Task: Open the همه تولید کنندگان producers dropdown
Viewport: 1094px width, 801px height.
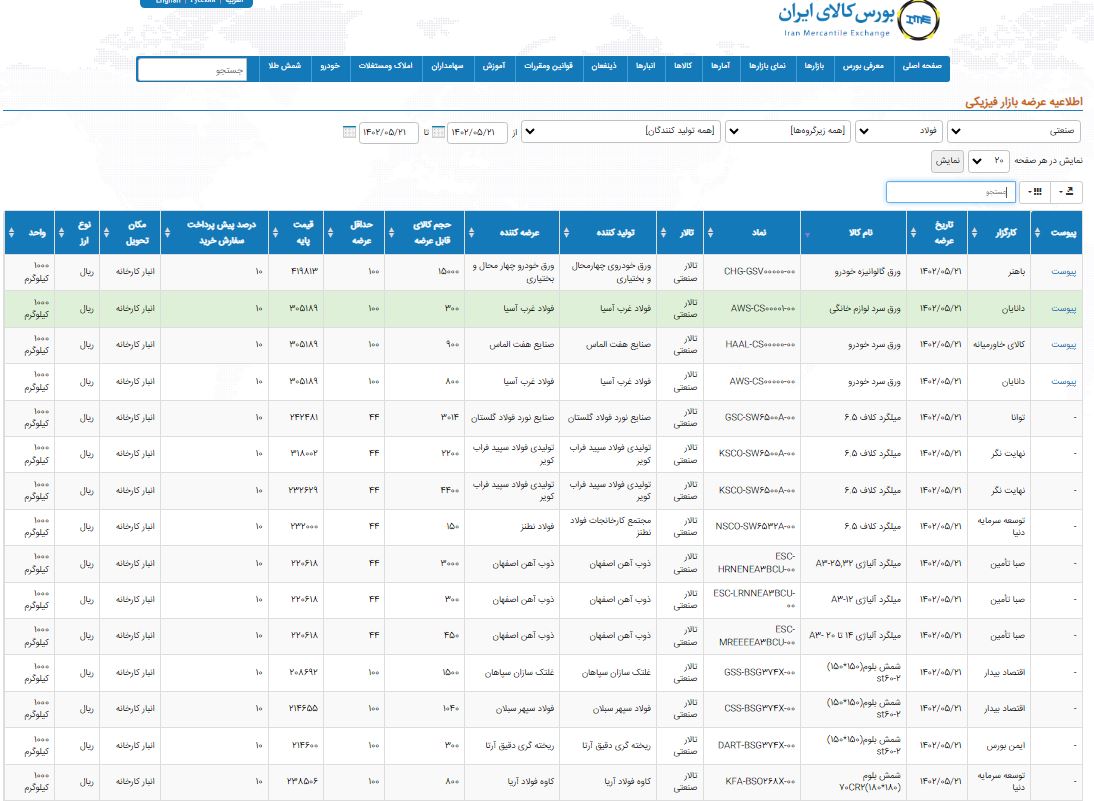Action: point(621,131)
